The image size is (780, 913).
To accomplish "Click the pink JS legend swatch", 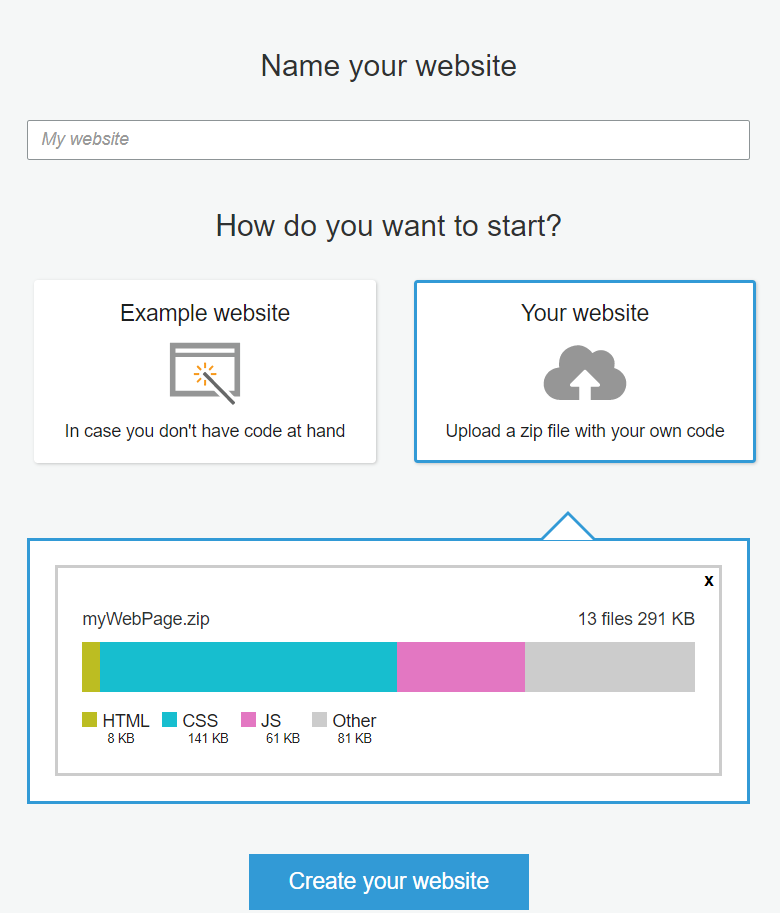I will point(249,720).
